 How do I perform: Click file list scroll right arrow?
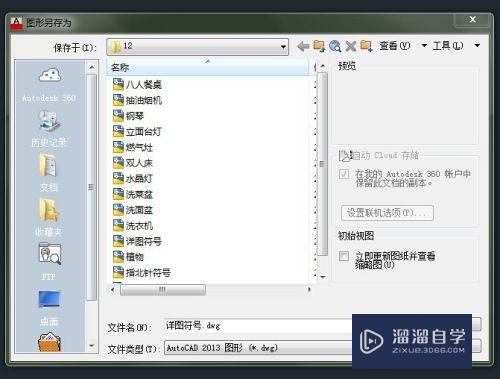tap(309, 289)
